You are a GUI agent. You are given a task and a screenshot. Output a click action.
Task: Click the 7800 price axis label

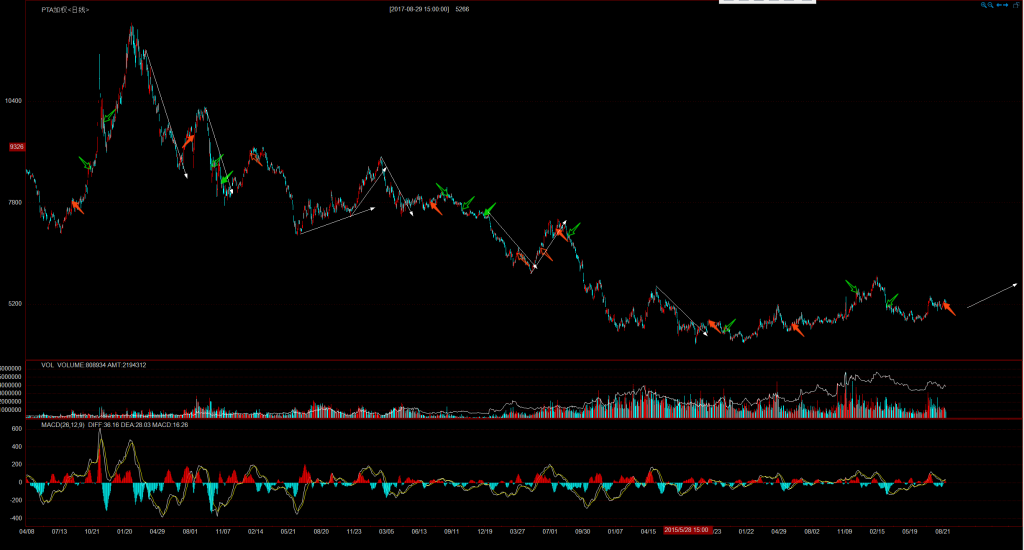click(14, 203)
